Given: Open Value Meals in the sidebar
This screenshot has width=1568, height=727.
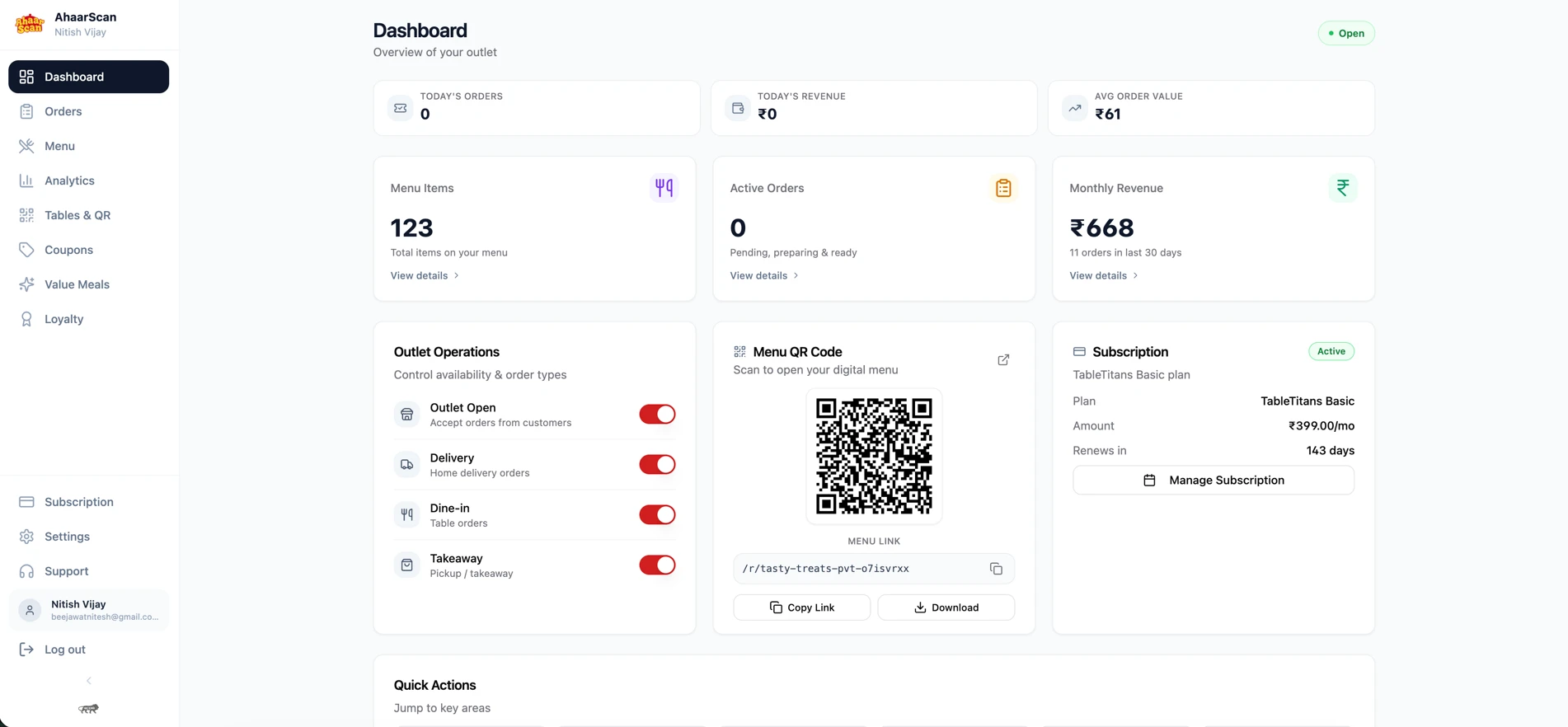Looking at the screenshot, I should (x=89, y=284).
